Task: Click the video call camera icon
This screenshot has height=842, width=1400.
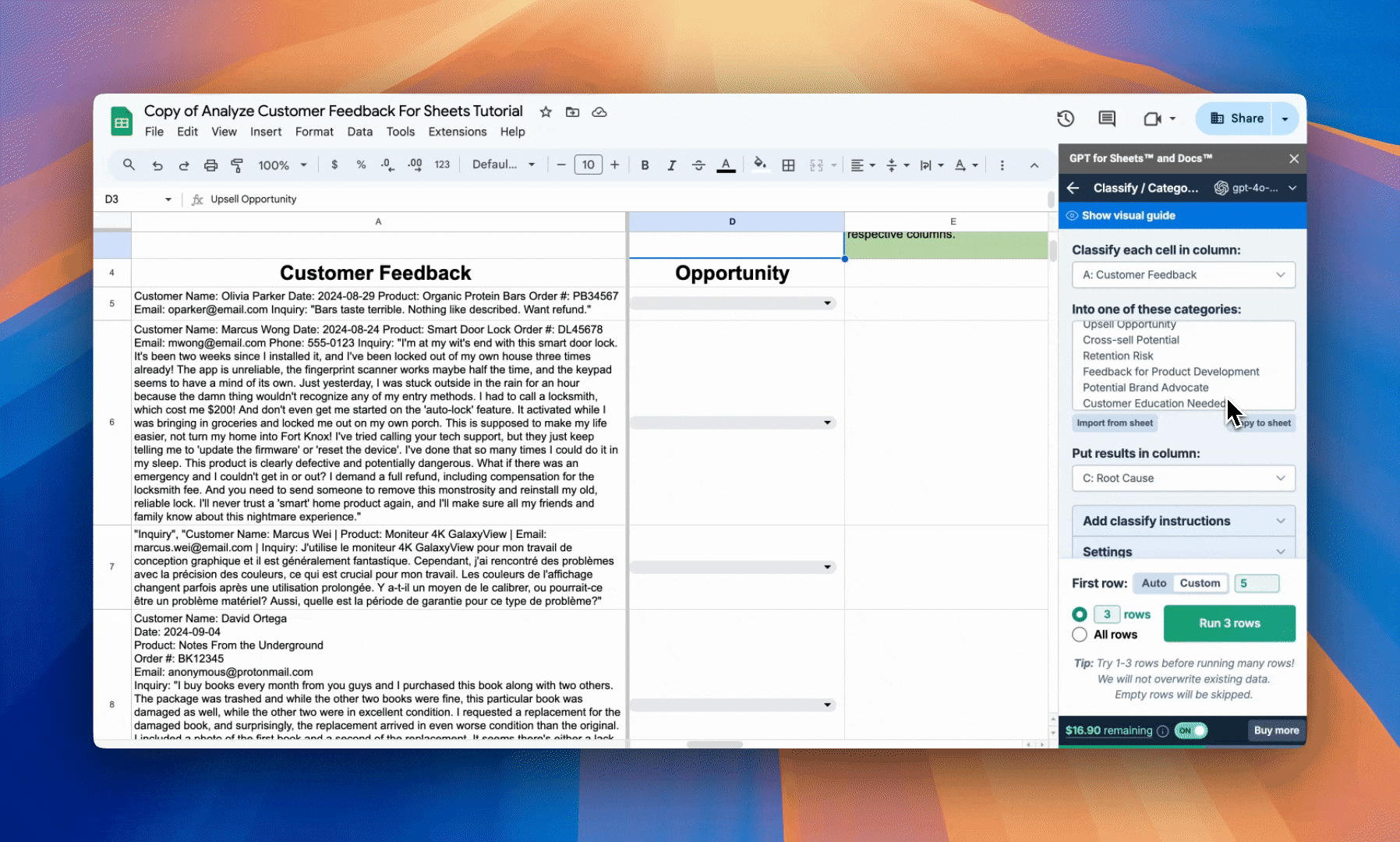Action: [1152, 119]
